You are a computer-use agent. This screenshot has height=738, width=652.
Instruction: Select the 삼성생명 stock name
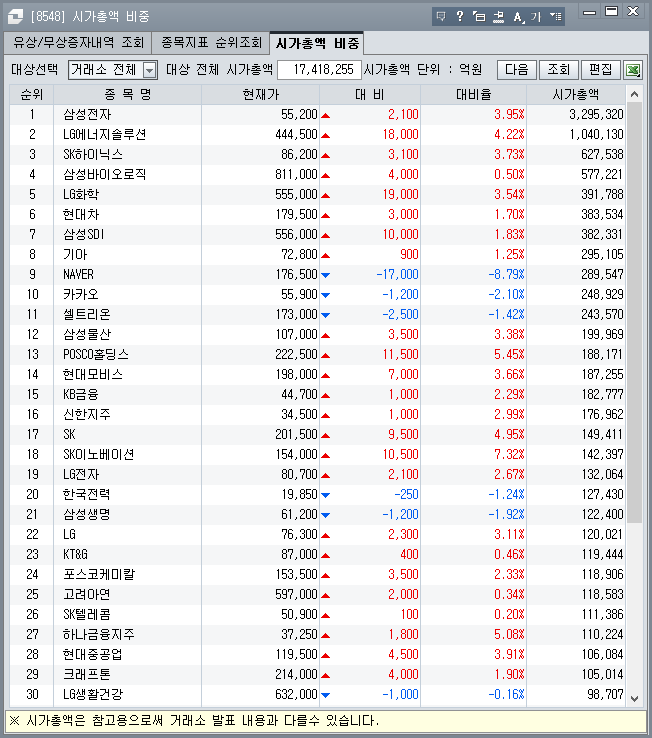[87, 514]
